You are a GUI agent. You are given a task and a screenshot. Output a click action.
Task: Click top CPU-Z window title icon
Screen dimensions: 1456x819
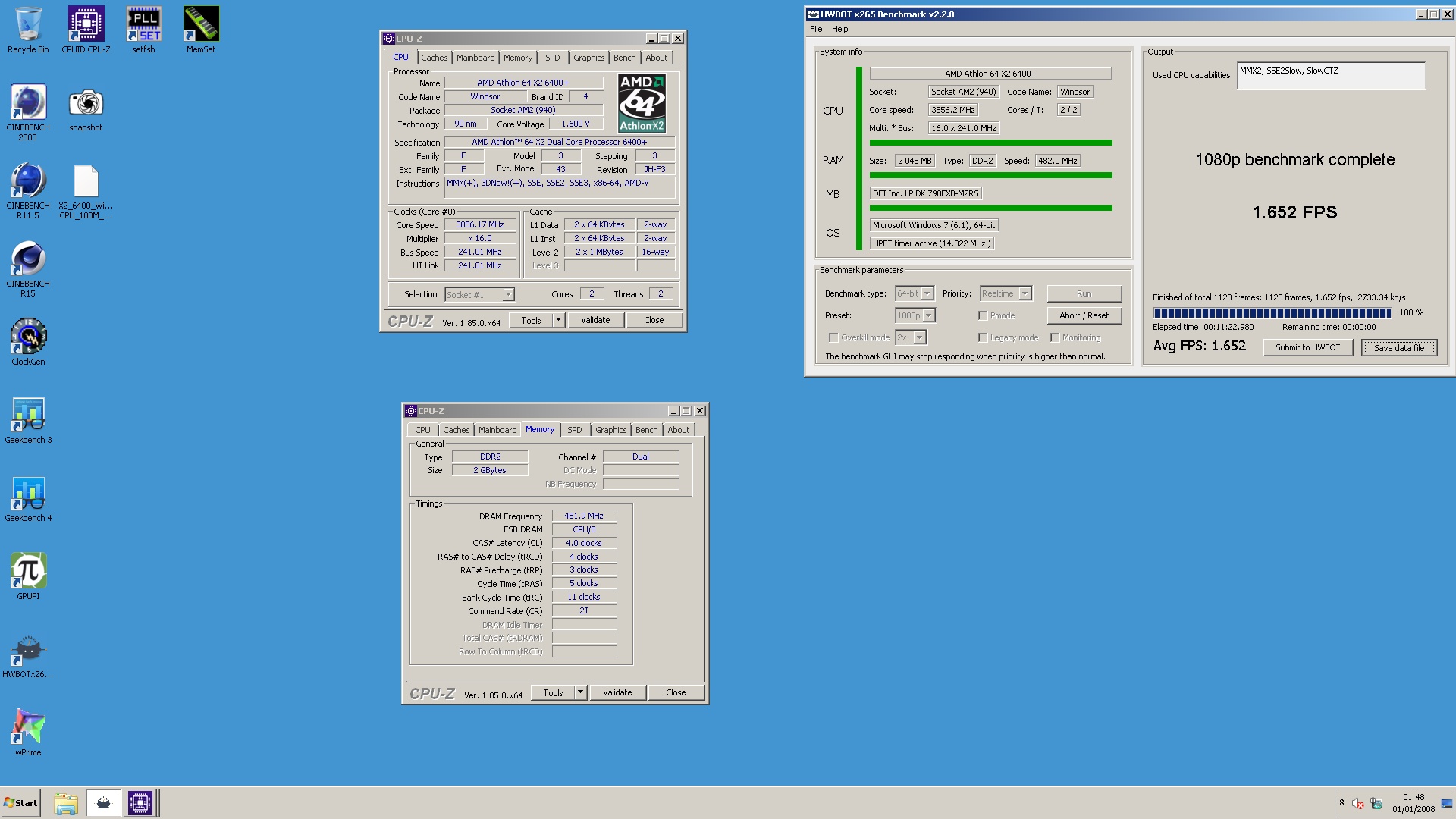[x=389, y=39]
